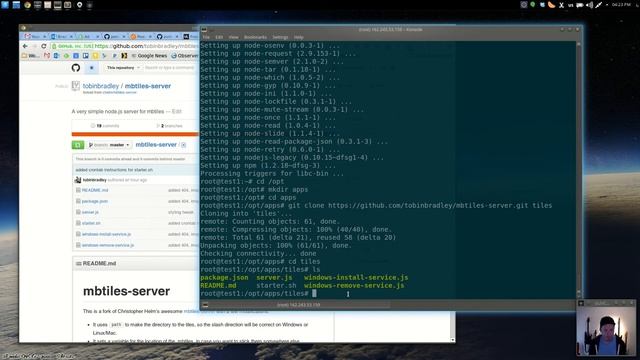
Task: Click the plus icon after mbtiles-server breadcrumb
Action: pos(183,145)
